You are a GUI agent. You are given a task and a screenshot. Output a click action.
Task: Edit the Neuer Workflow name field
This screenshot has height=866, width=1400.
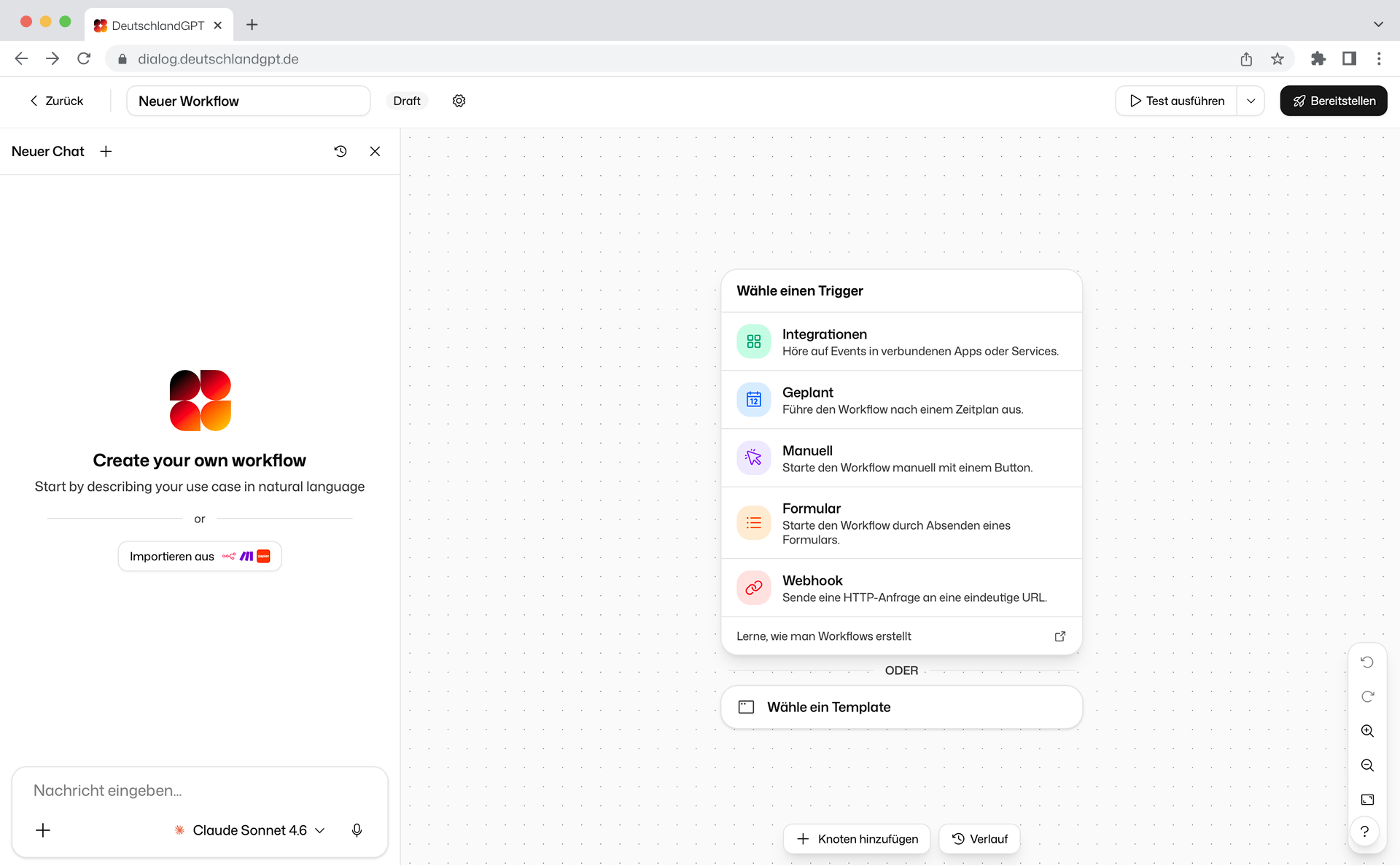coord(249,101)
